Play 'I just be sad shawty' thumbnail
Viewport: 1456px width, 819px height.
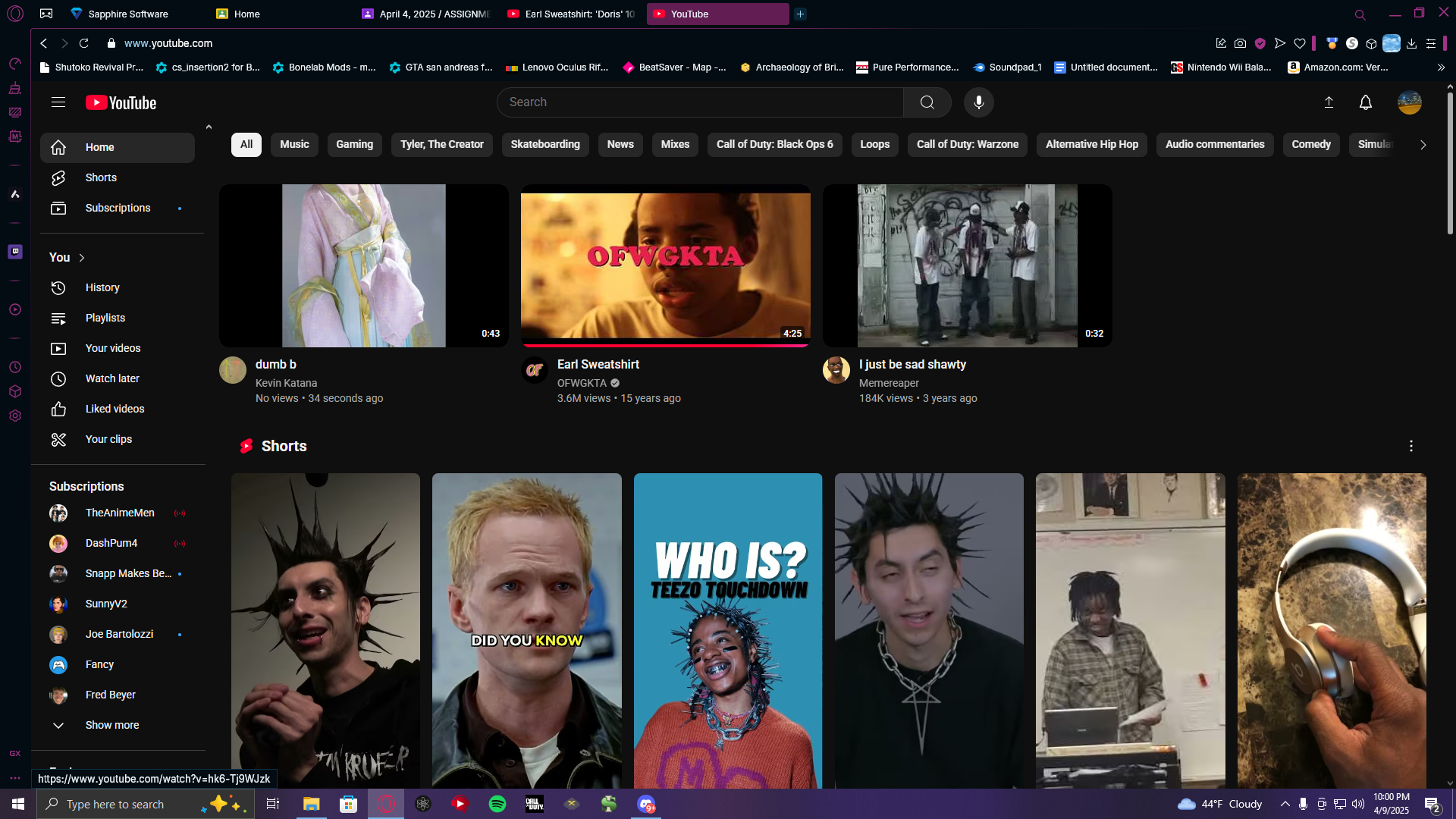(968, 265)
